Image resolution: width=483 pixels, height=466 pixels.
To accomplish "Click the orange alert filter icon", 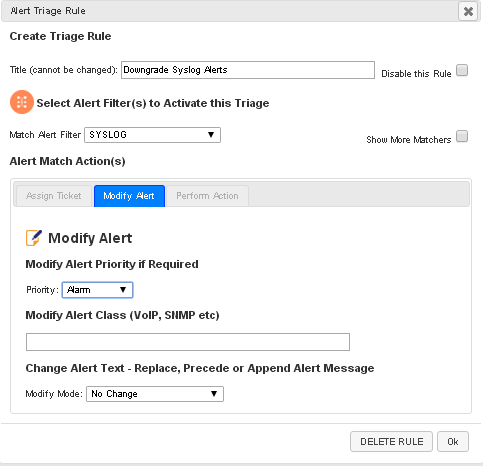I will coord(22,102).
